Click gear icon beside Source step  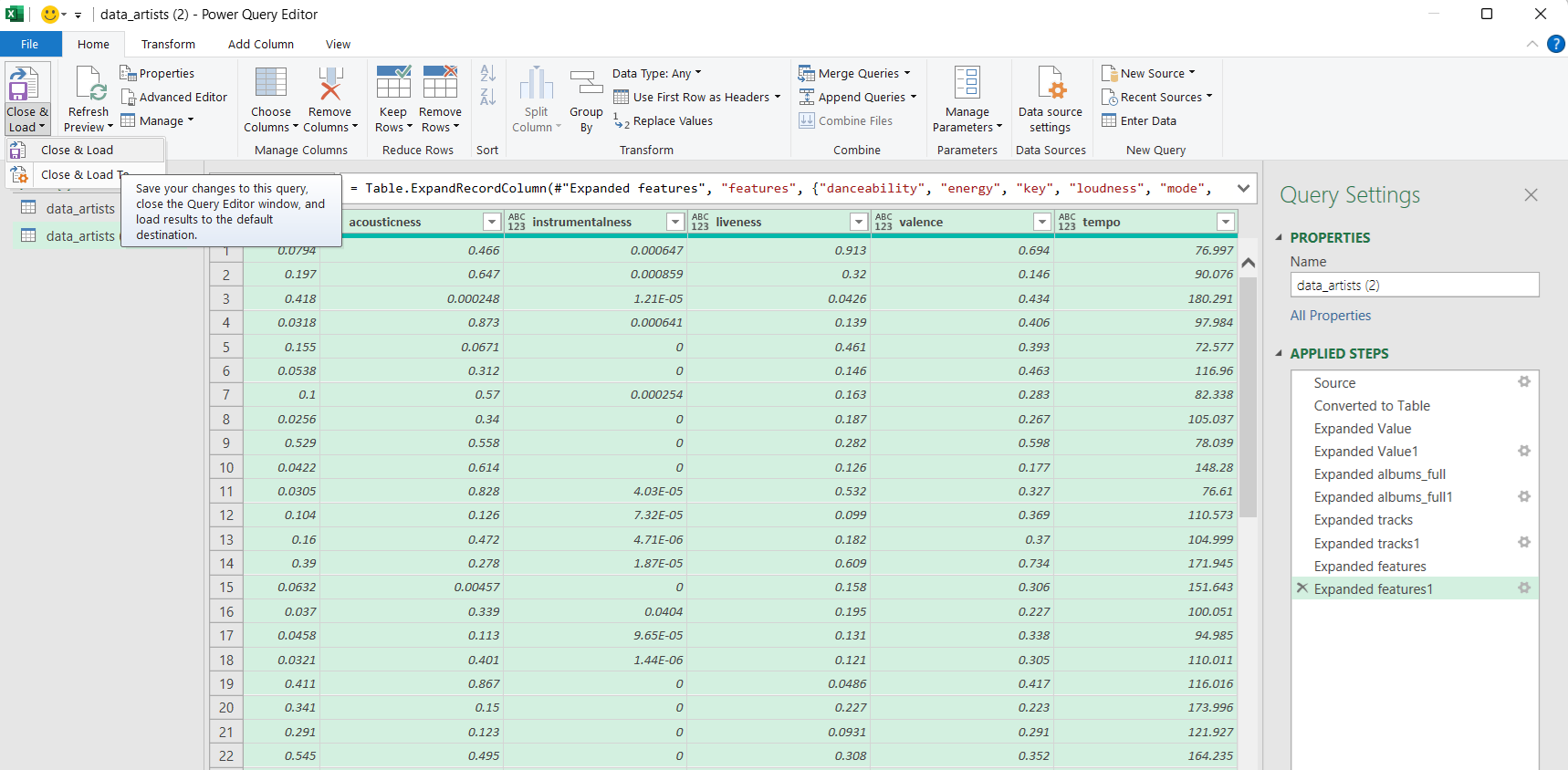[1523, 382]
